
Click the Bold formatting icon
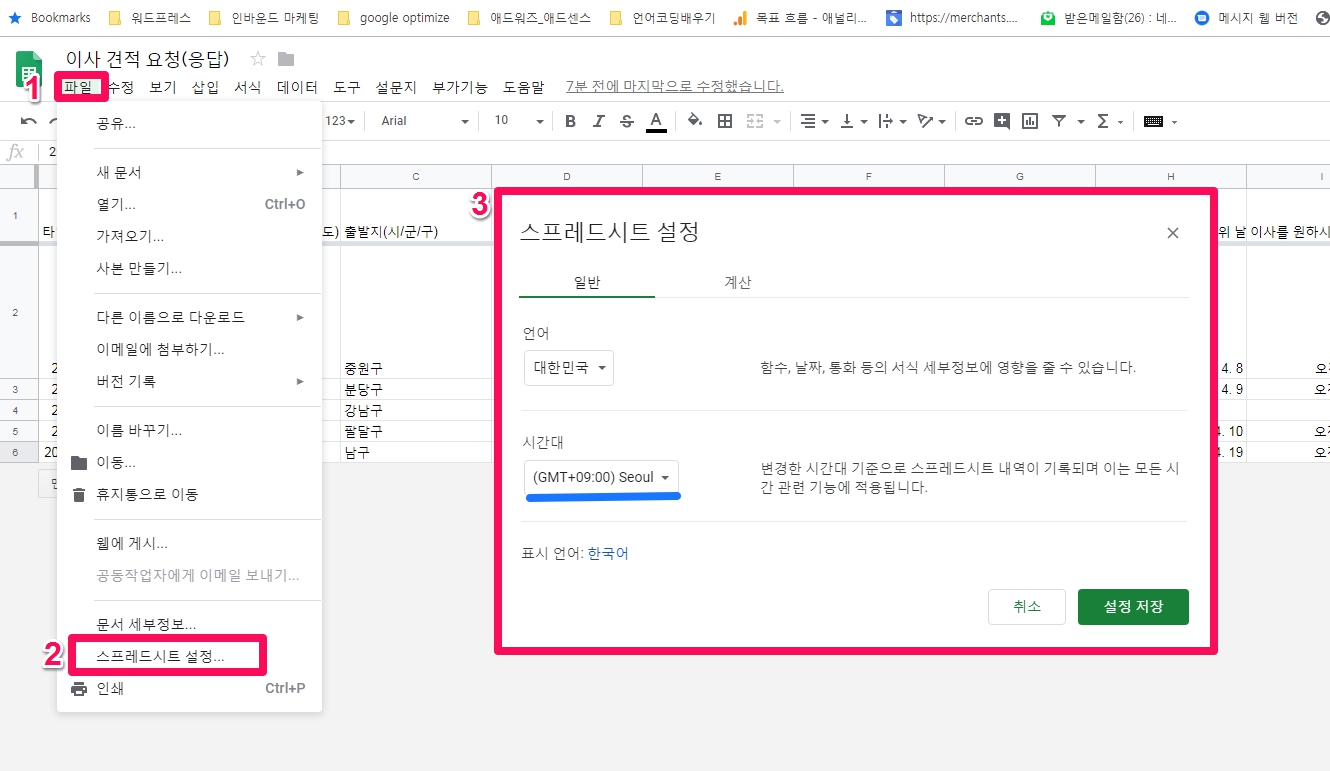(x=570, y=121)
